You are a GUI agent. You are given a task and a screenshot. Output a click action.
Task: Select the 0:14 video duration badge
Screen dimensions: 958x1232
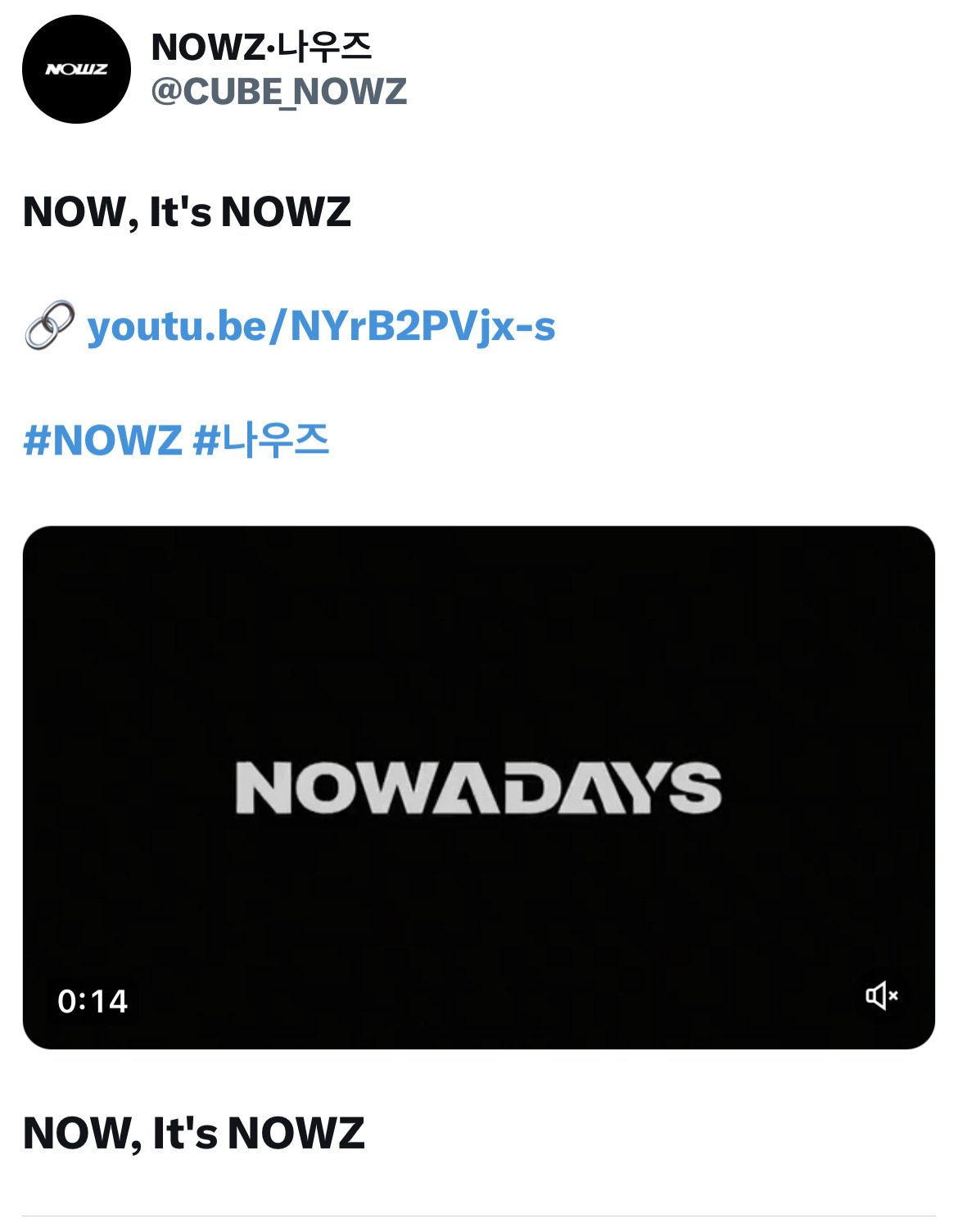[93, 1001]
